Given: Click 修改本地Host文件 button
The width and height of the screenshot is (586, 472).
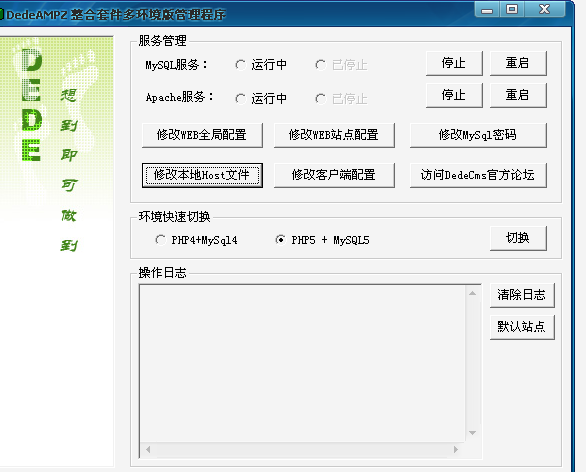Looking at the screenshot, I should click(202, 175).
